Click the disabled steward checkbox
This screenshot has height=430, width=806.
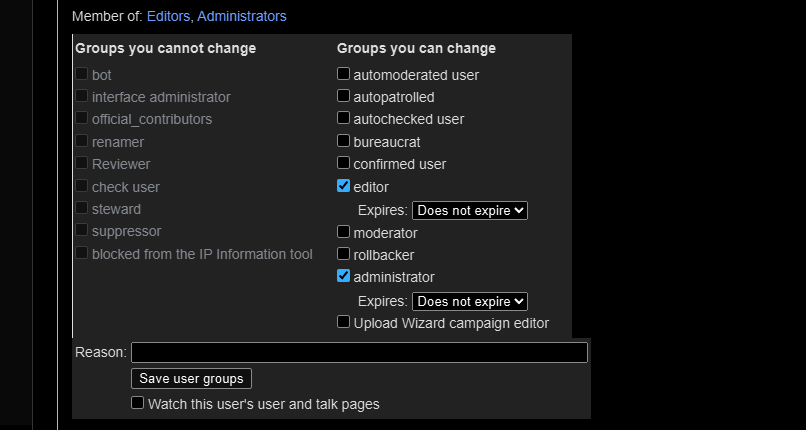tap(82, 209)
